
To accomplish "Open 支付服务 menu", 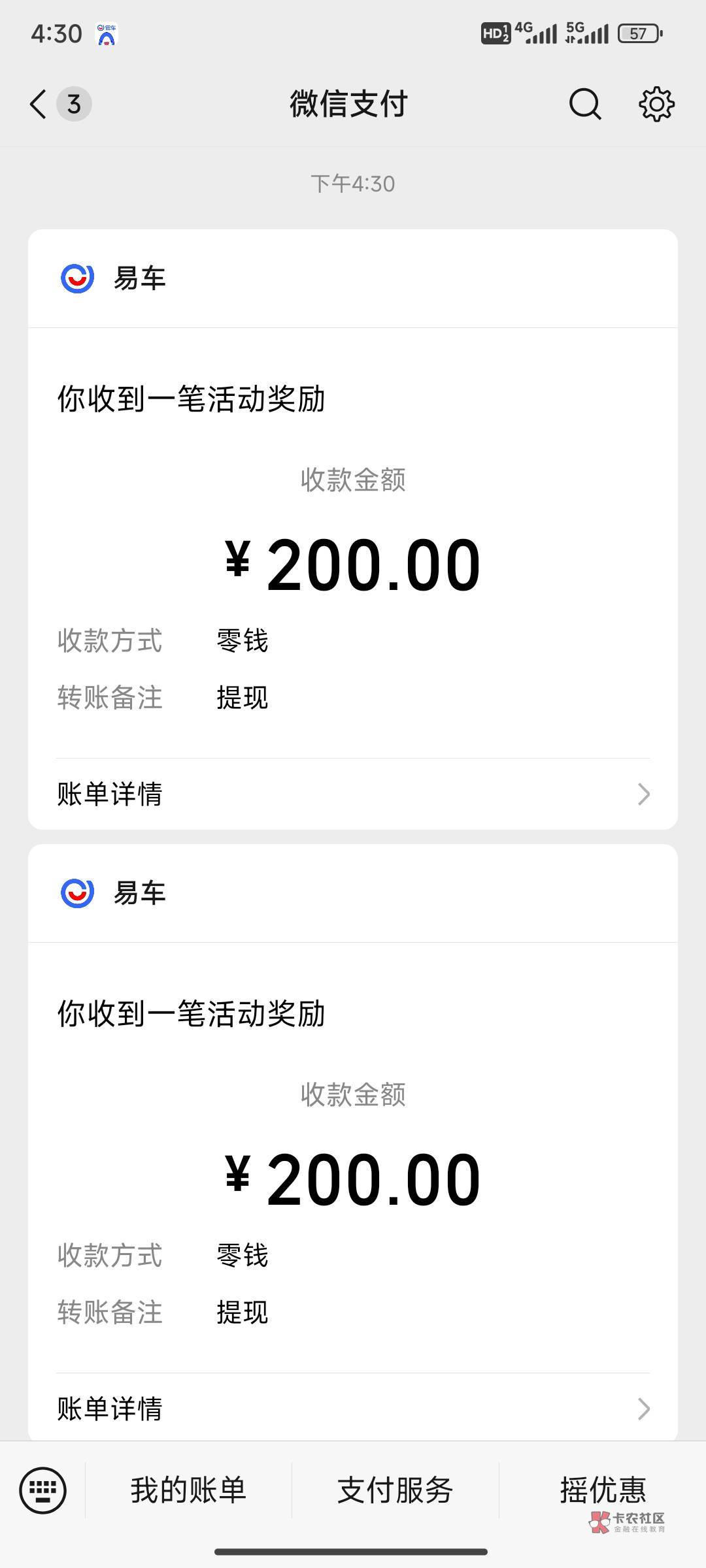I will coord(395,1490).
